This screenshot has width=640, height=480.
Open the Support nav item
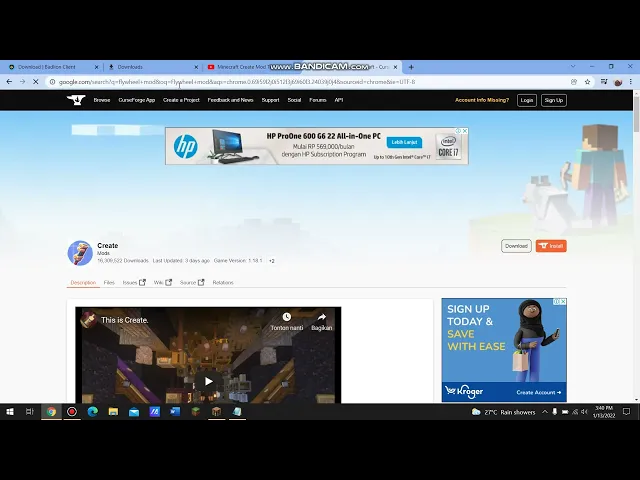(270, 100)
